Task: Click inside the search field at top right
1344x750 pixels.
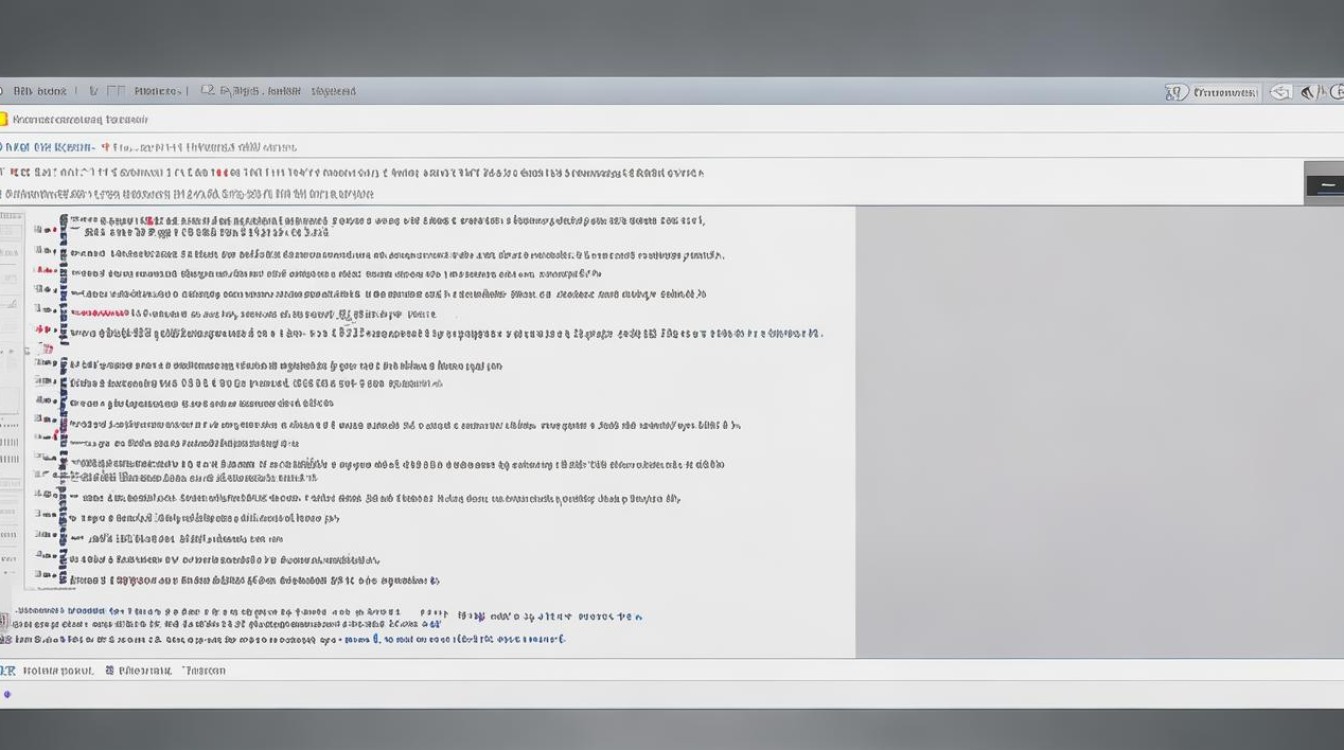Action: (1225, 92)
